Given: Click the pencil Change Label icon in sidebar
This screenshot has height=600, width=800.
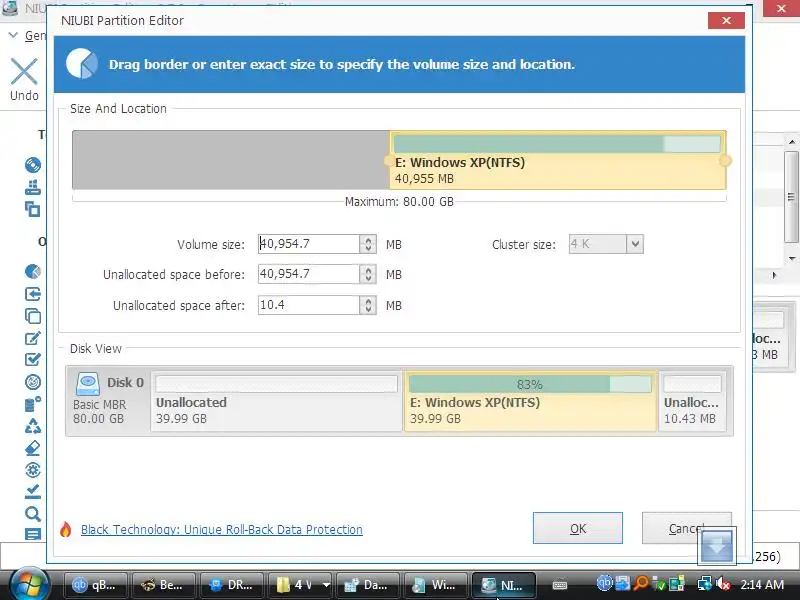Looking at the screenshot, I should [x=33, y=338].
